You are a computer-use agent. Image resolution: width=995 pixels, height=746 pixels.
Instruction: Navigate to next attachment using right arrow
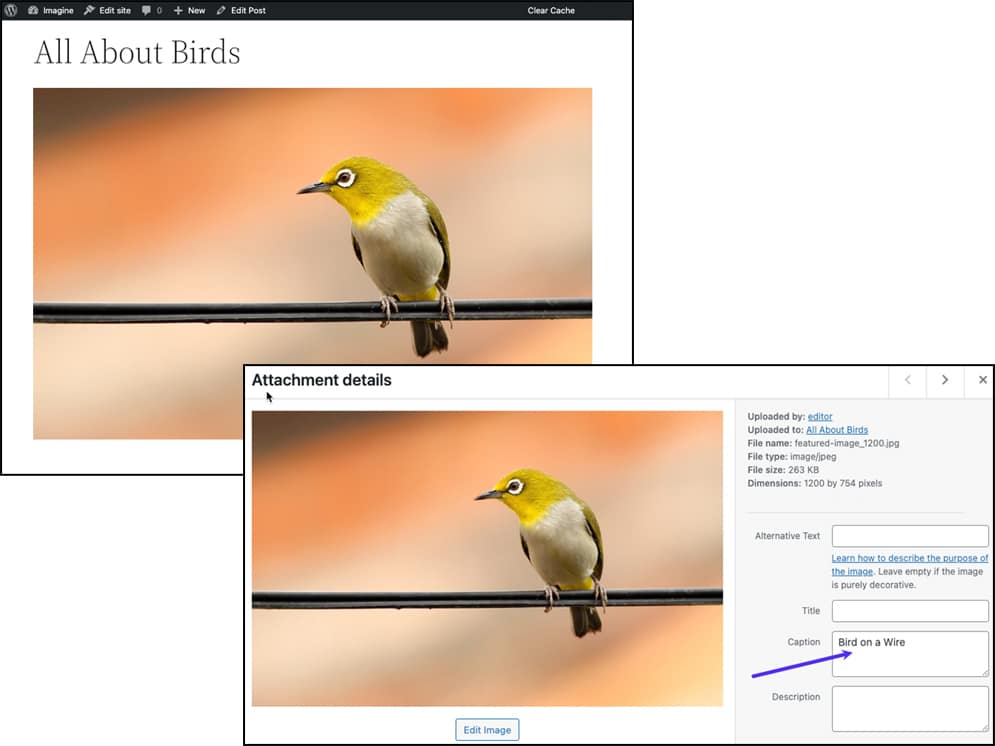pyautogui.click(x=944, y=380)
